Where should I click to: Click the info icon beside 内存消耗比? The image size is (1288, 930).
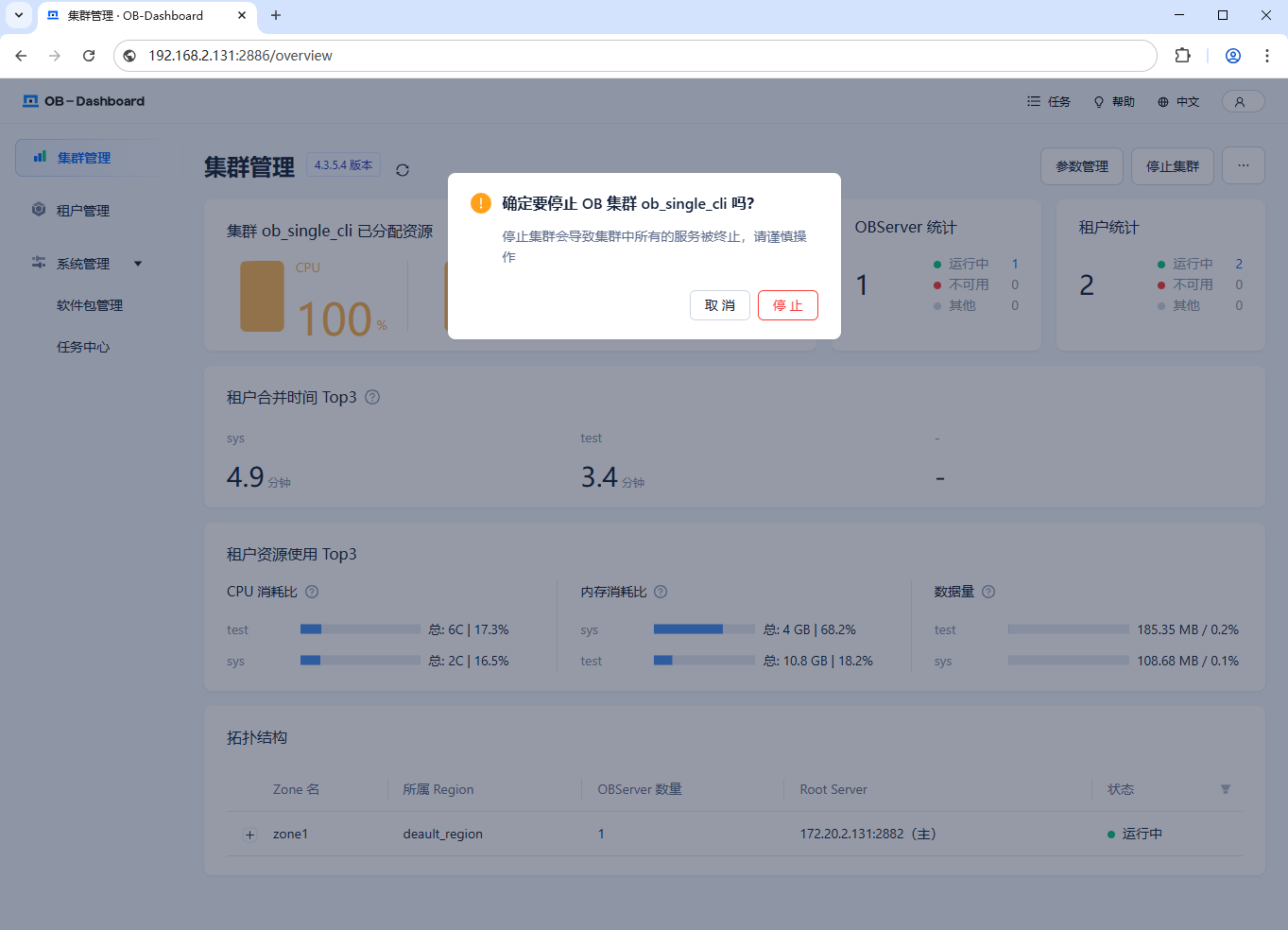[661, 592]
